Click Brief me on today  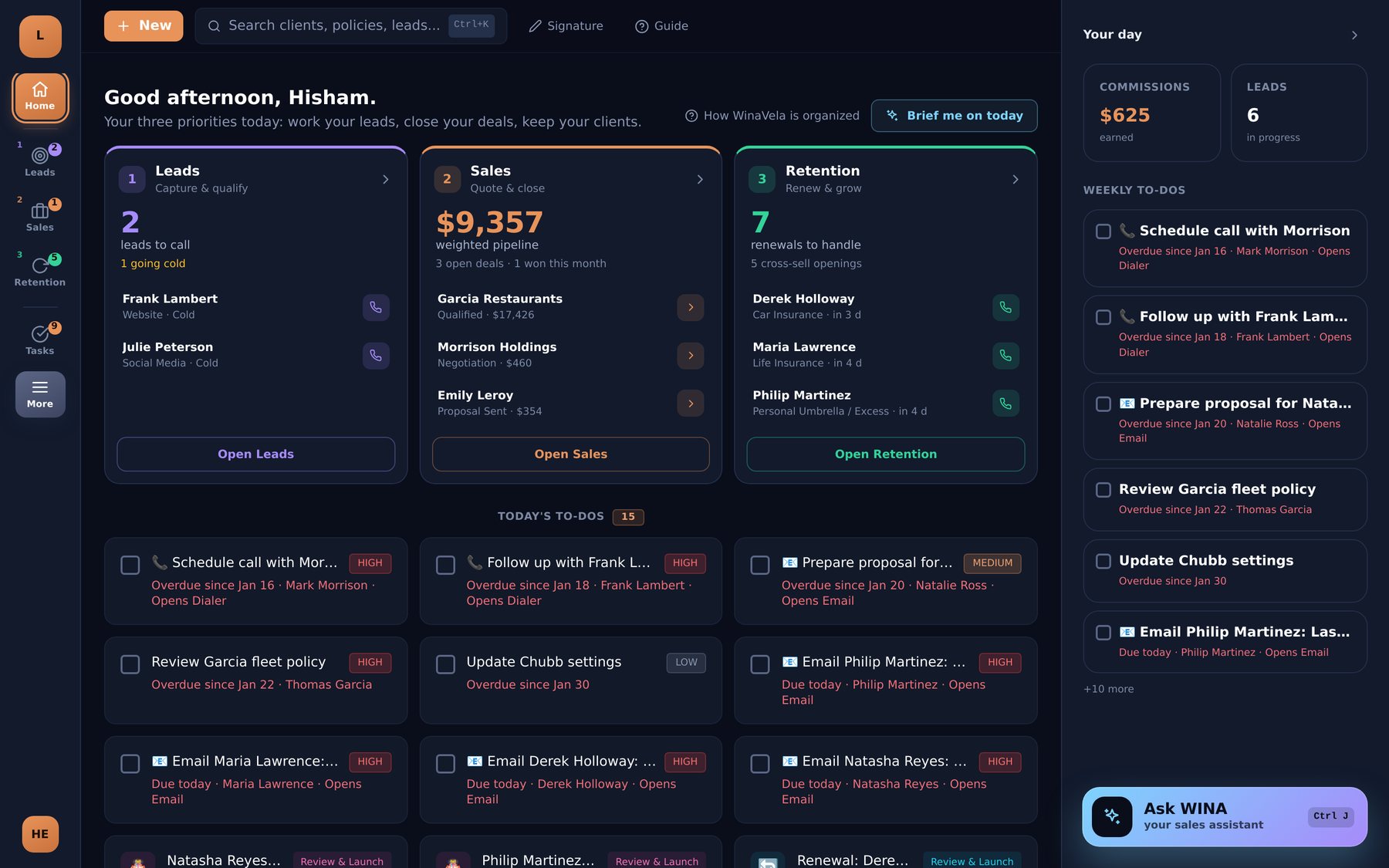(955, 116)
